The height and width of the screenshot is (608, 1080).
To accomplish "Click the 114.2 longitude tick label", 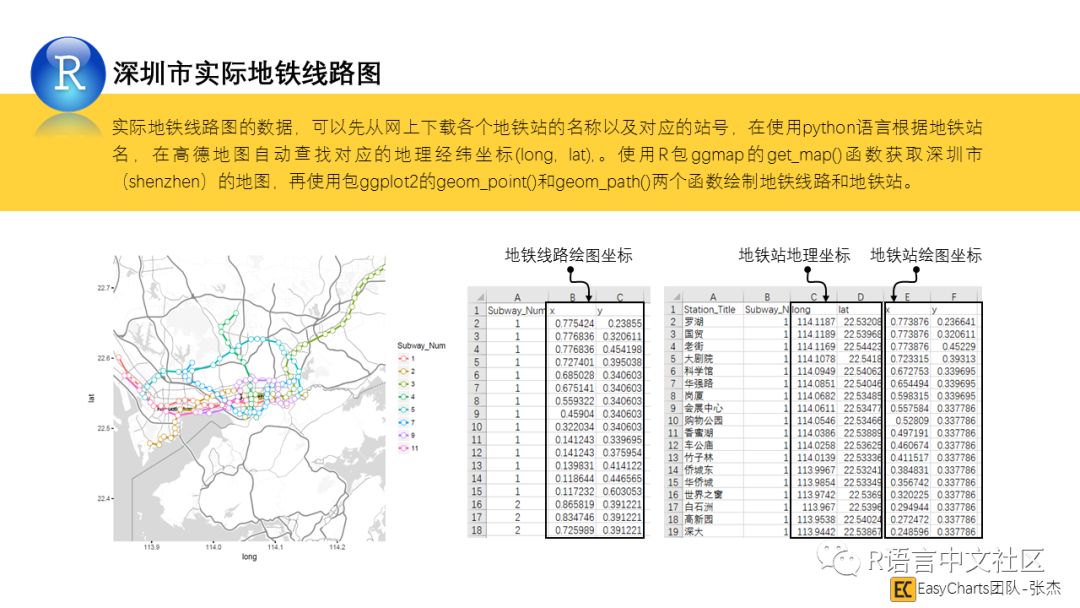I will 337,547.
